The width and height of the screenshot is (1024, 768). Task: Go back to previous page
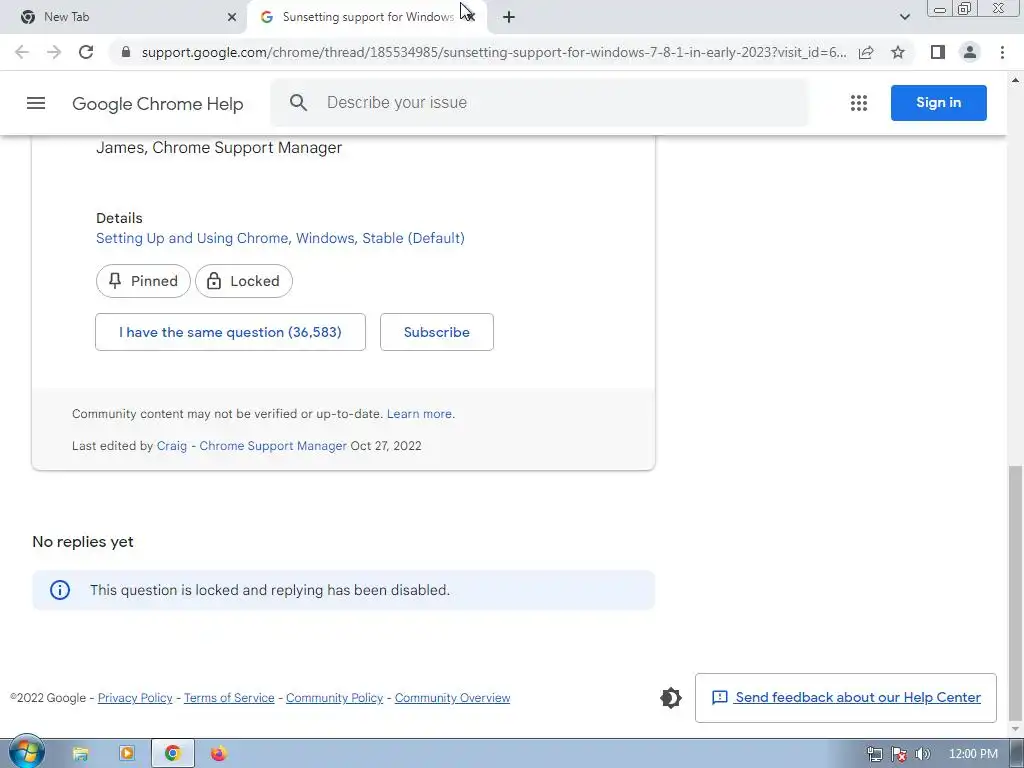[x=22, y=52]
